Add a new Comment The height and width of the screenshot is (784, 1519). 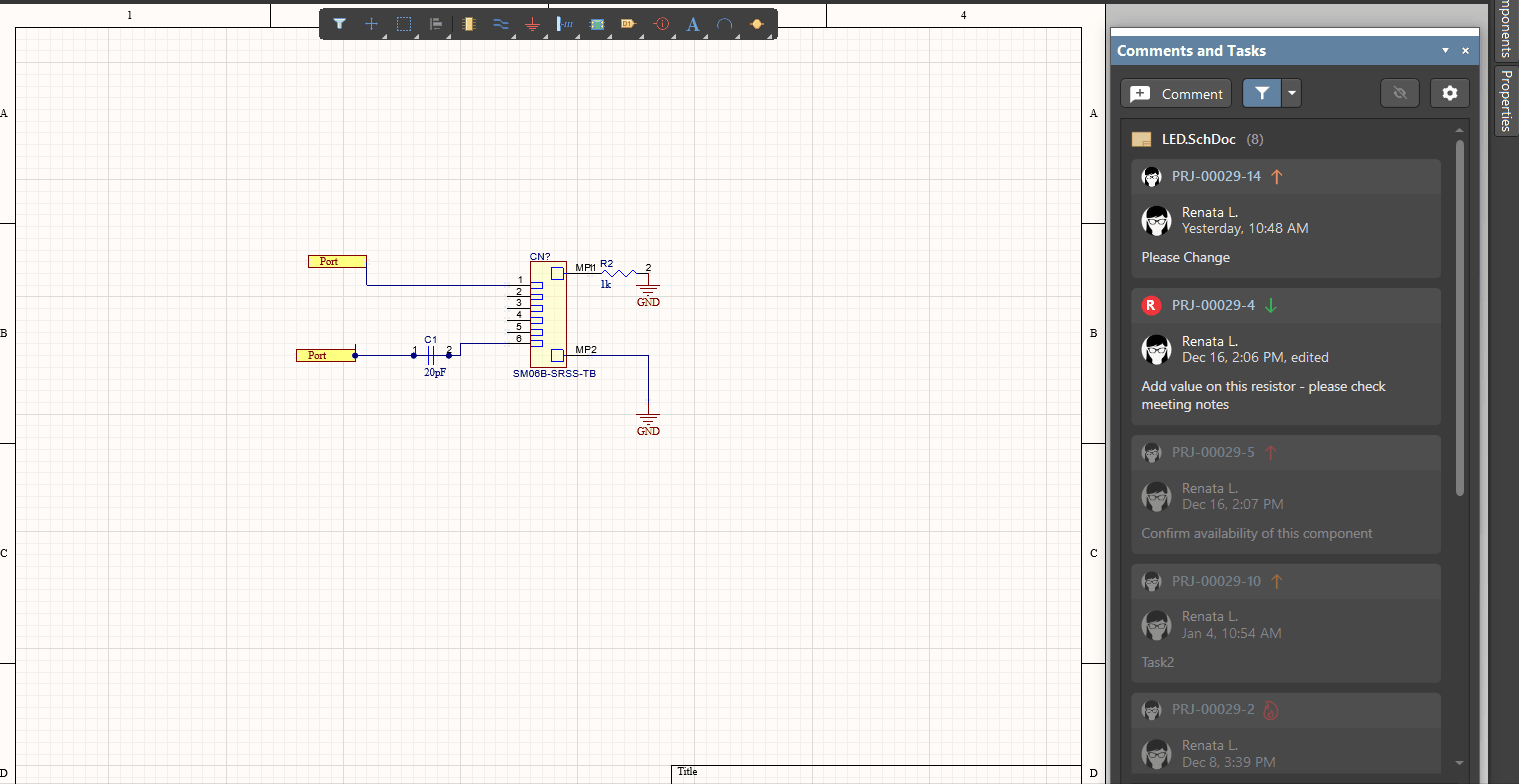1176,93
